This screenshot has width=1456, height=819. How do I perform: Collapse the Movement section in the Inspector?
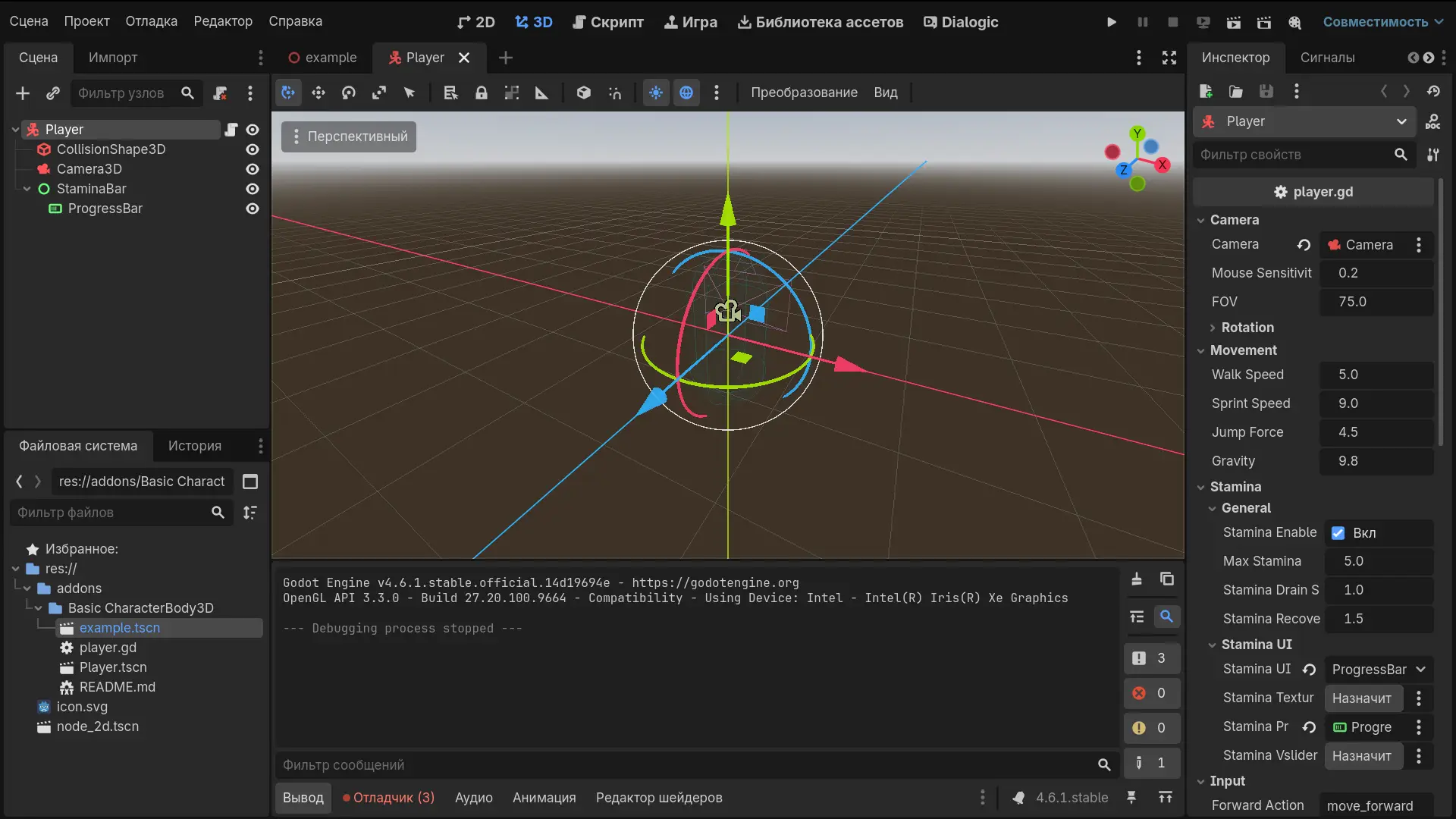click(x=1202, y=350)
